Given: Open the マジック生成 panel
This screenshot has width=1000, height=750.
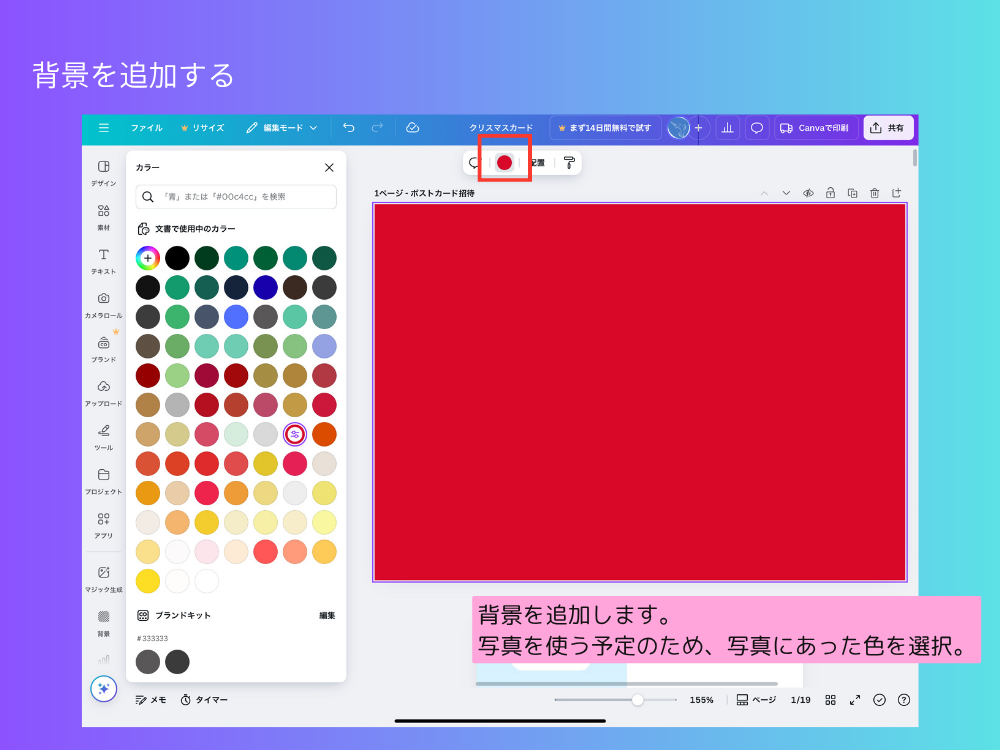Looking at the screenshot, I should point(103,578).
